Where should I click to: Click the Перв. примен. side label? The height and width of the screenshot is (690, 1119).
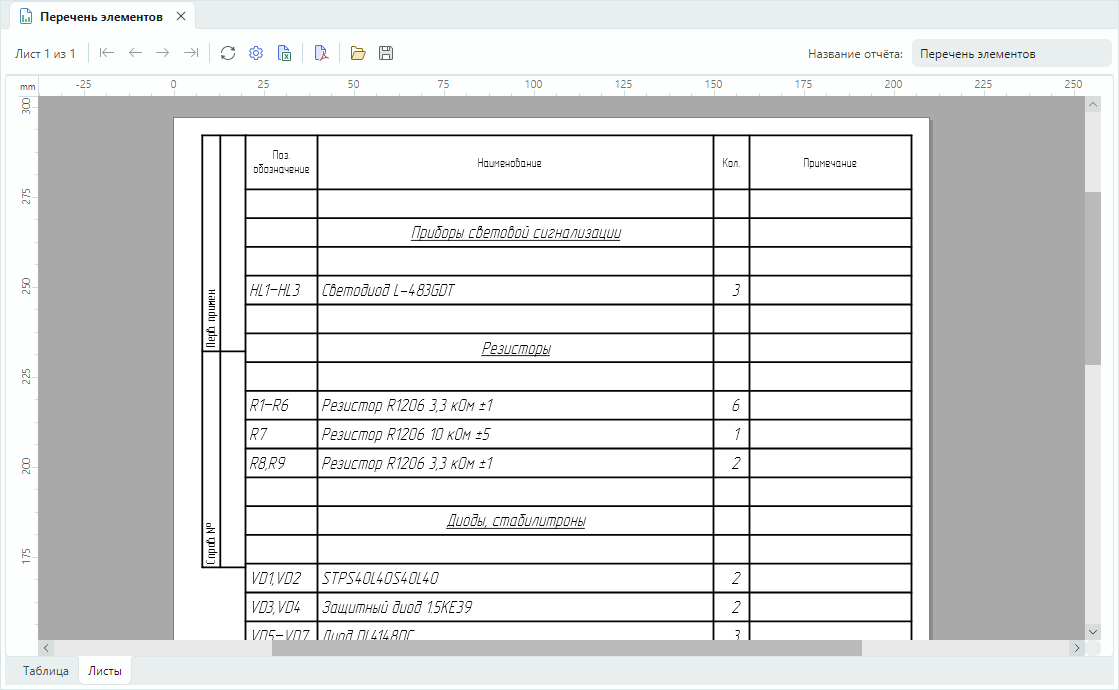(x=211, y=318)
